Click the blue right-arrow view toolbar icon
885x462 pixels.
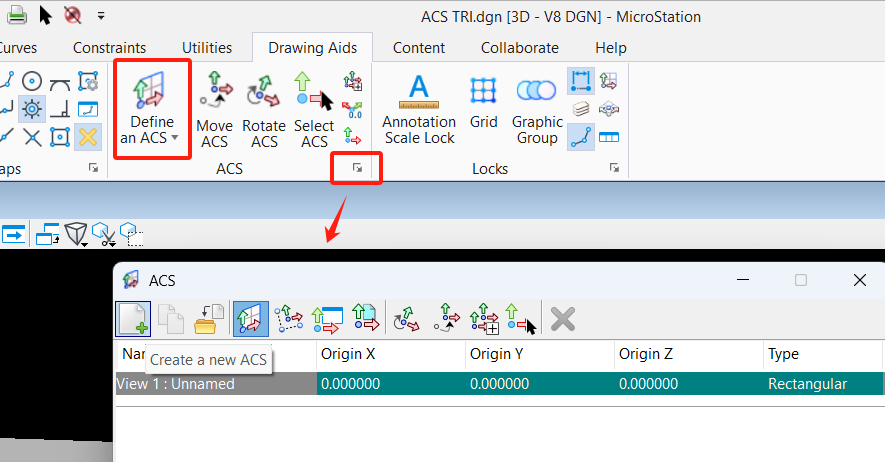[14, 234]
